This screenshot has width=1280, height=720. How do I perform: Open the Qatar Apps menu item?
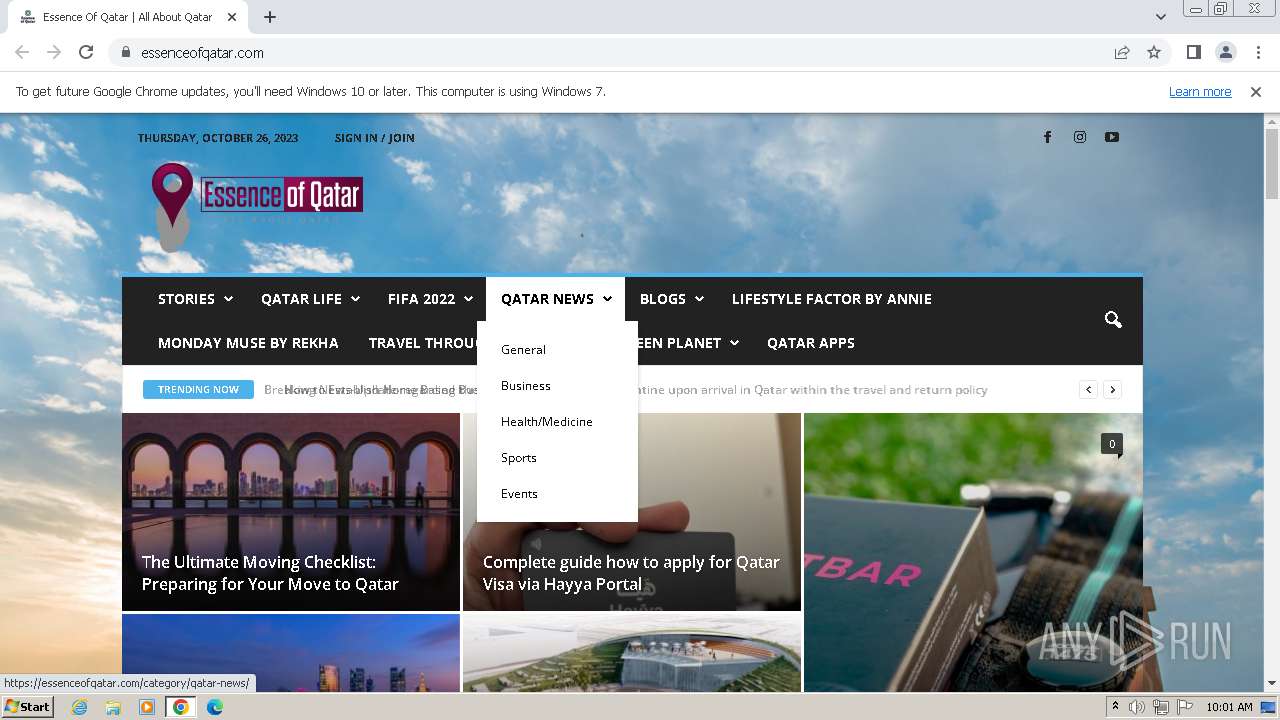[811, 343]
